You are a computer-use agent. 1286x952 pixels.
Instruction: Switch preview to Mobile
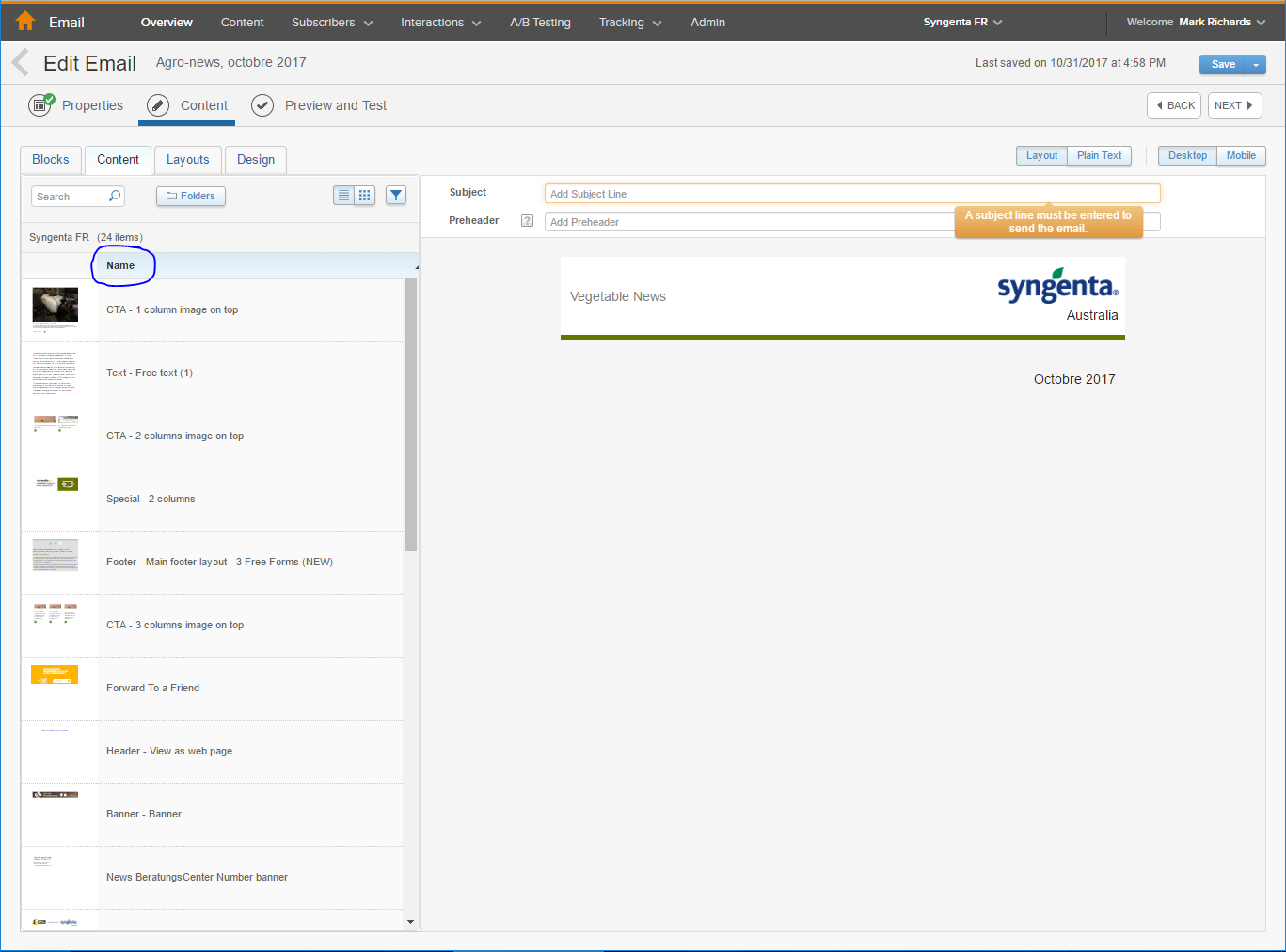(1241, 156)
